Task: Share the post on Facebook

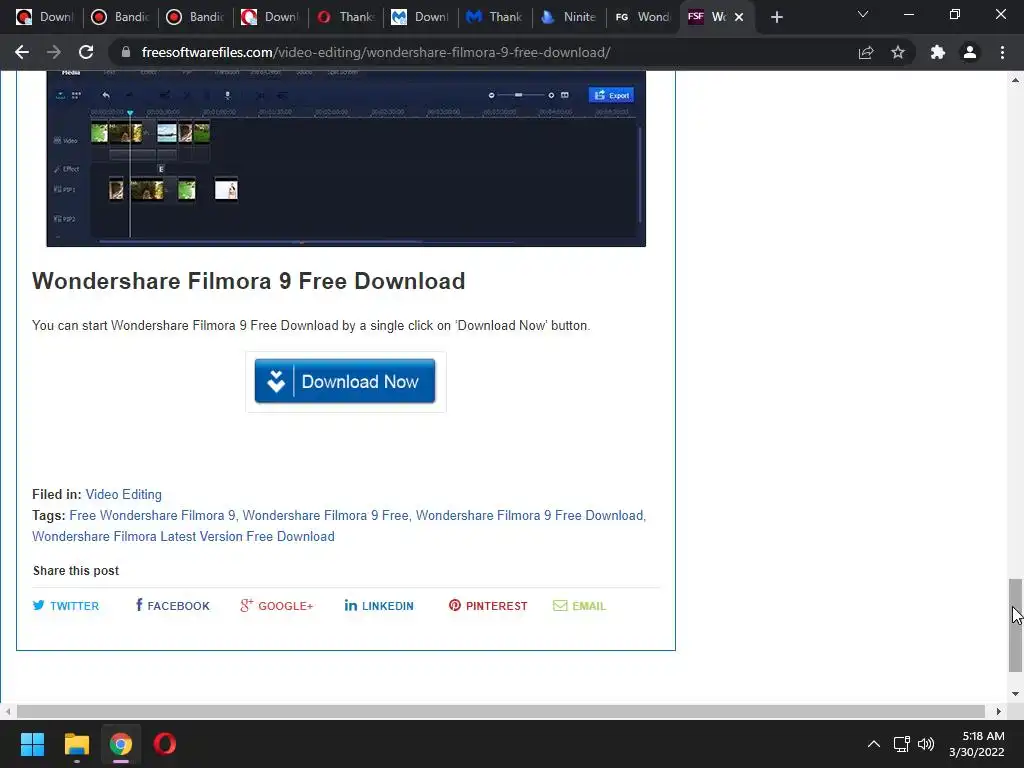Action: pos(172,606)
